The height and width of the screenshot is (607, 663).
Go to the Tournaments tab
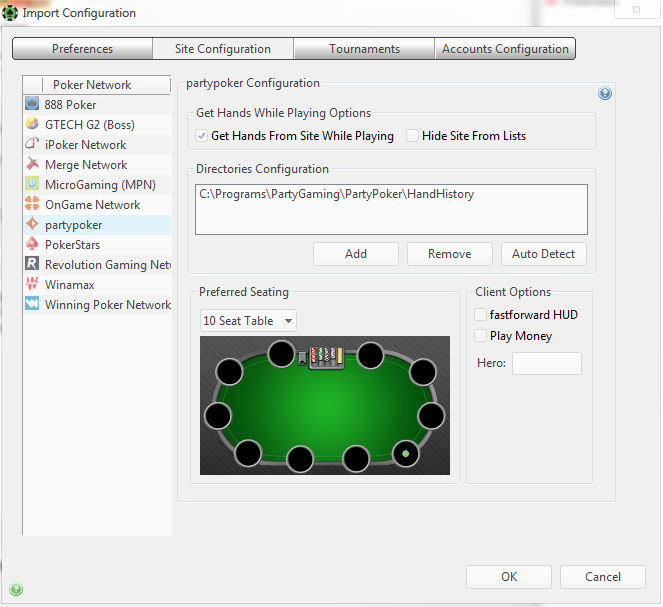(x=364, y=49)
